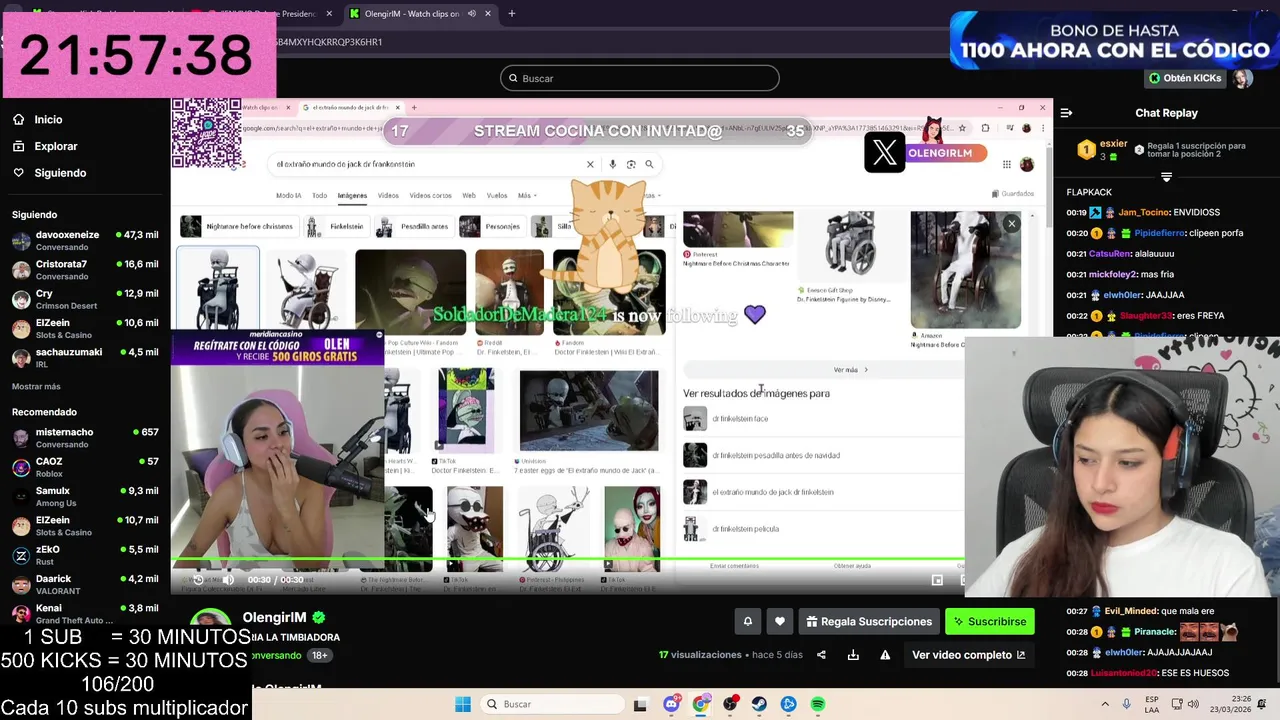Open sachauzumaki IRL channel
1280x720 pixels.
(x=85, y=357)
